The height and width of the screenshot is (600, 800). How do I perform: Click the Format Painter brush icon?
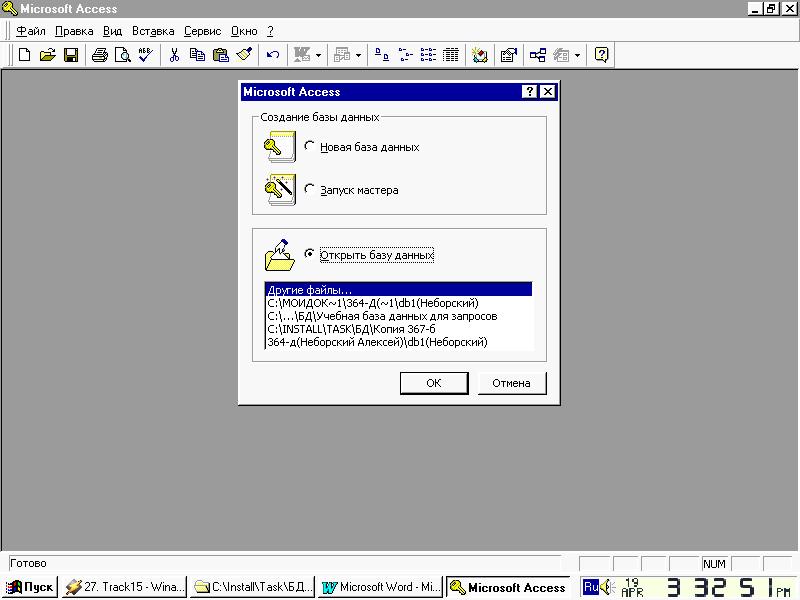[244, 55]
